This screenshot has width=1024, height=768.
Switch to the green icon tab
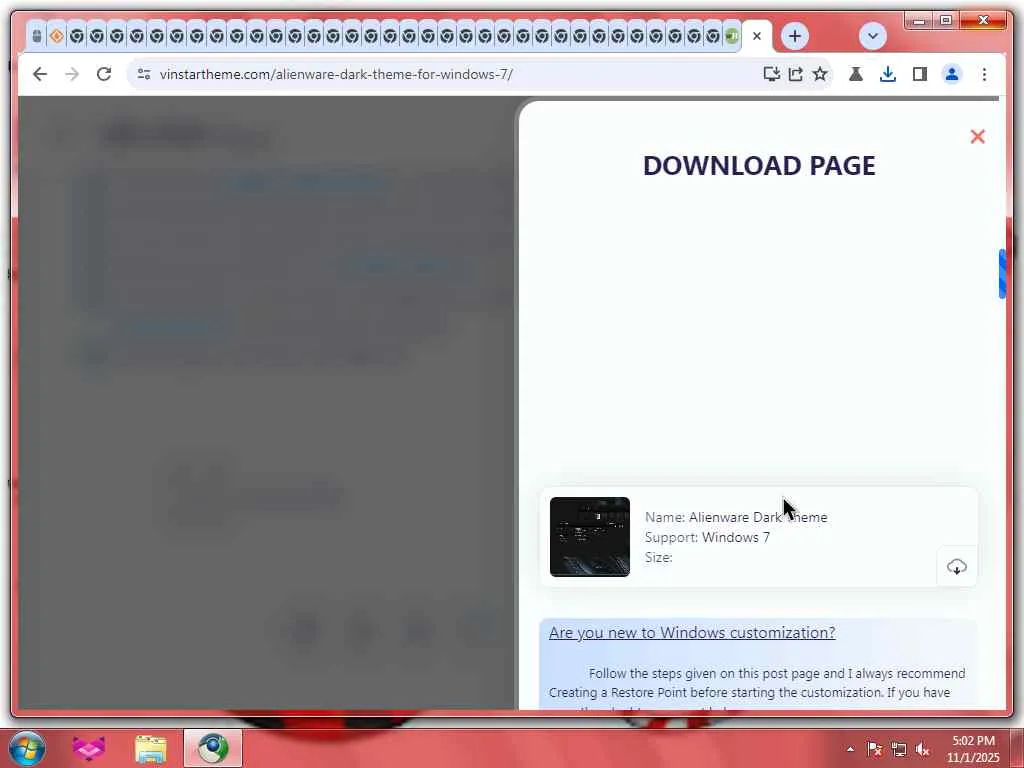[732, 36]
